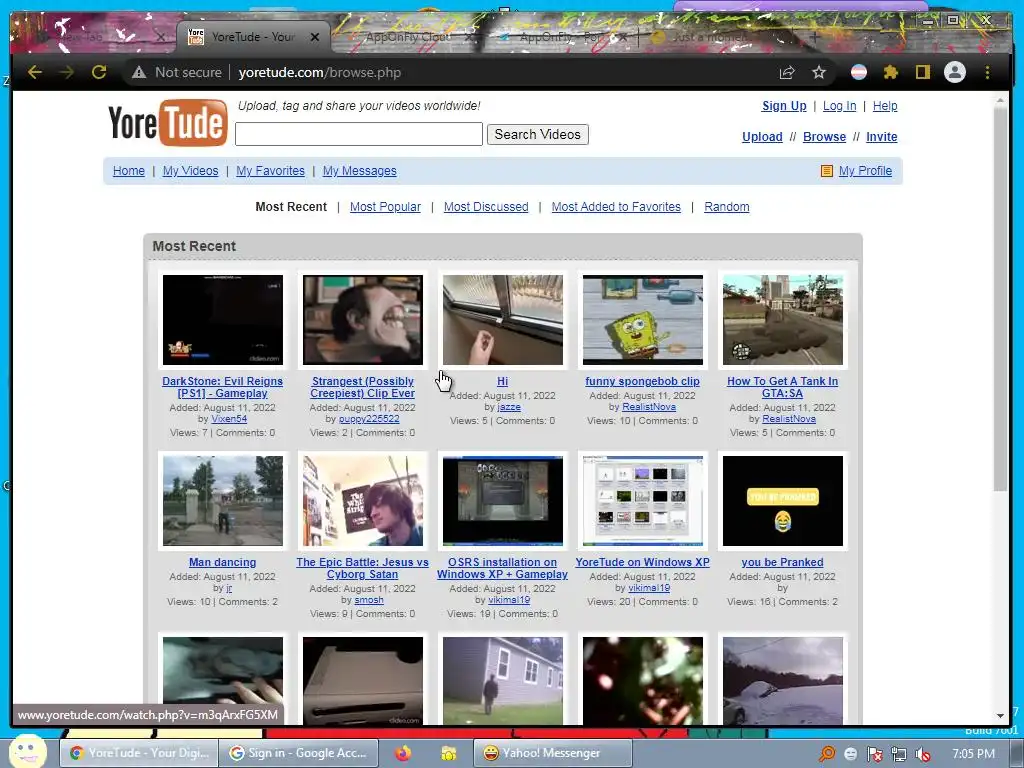Close the YoreTude browser tab
This screenshot has height=768, width=1024.
(x=315, y=37)
